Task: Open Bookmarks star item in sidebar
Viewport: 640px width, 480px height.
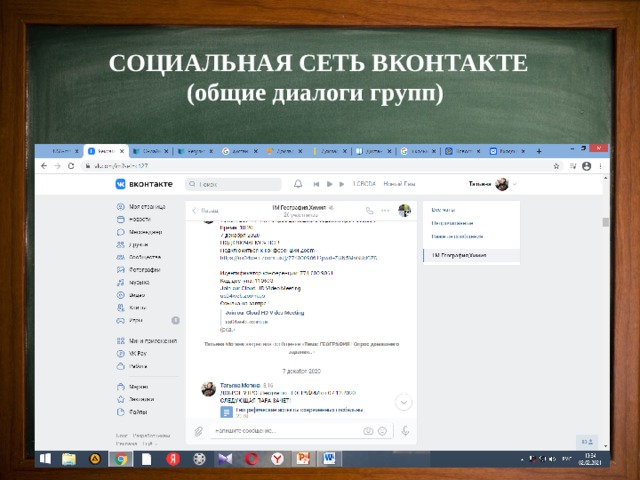Action: [135, 399]
